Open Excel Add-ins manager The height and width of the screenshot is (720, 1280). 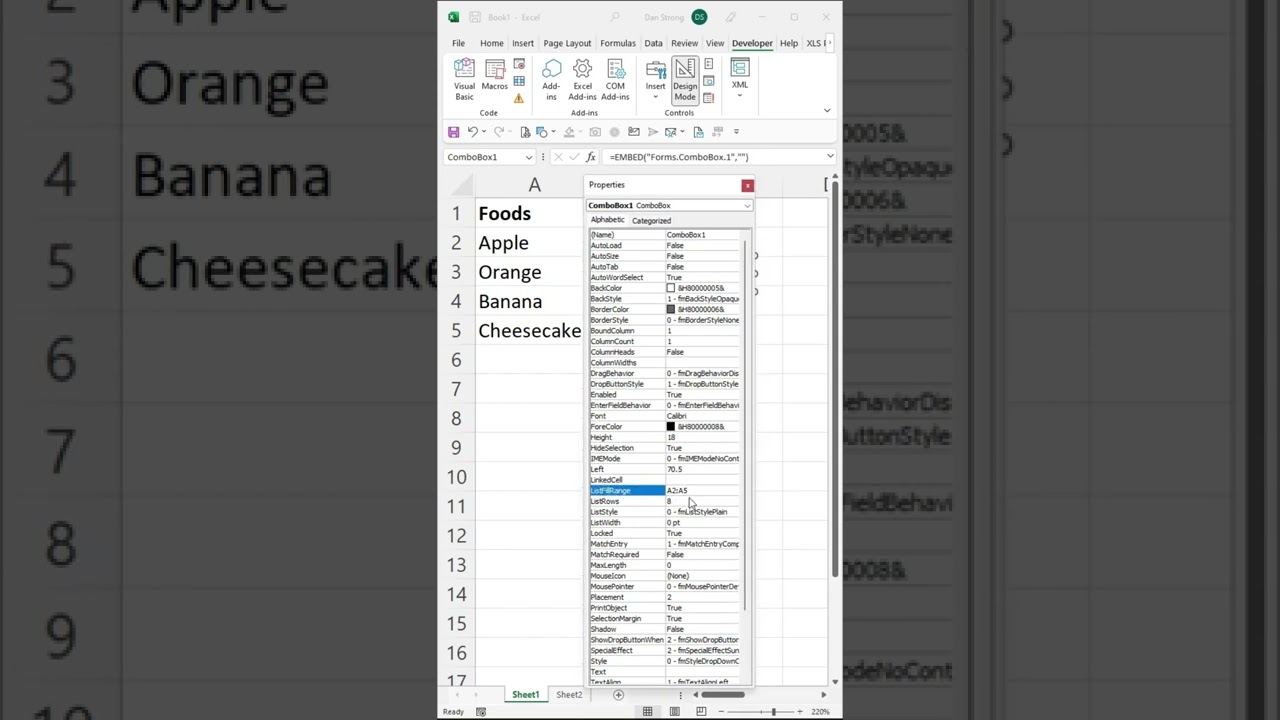click(x=582, y=79)
